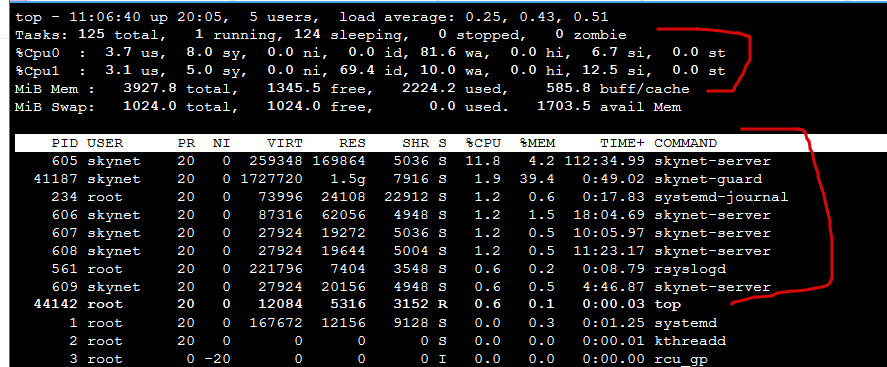Select PID 609 in the list

pos(64,287)
